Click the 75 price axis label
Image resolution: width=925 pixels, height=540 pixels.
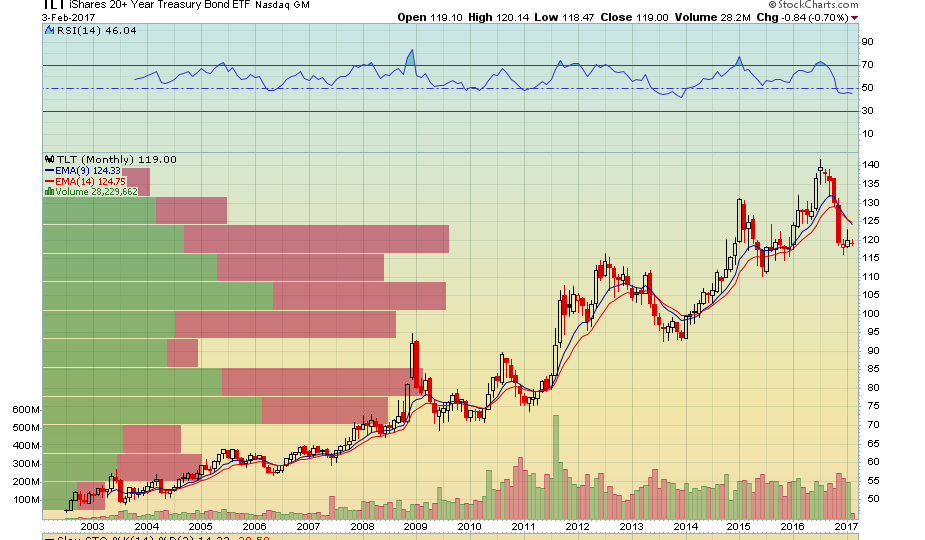(x=871, y=406)
